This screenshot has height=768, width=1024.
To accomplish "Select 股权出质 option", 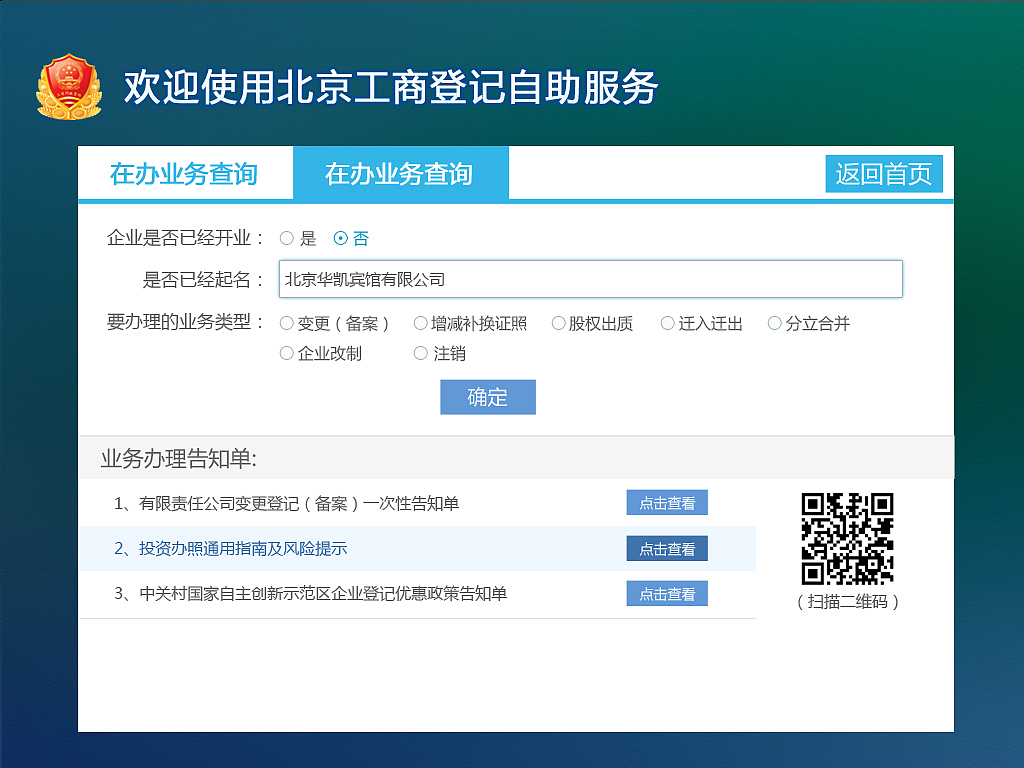I will (x=557, y=323).
